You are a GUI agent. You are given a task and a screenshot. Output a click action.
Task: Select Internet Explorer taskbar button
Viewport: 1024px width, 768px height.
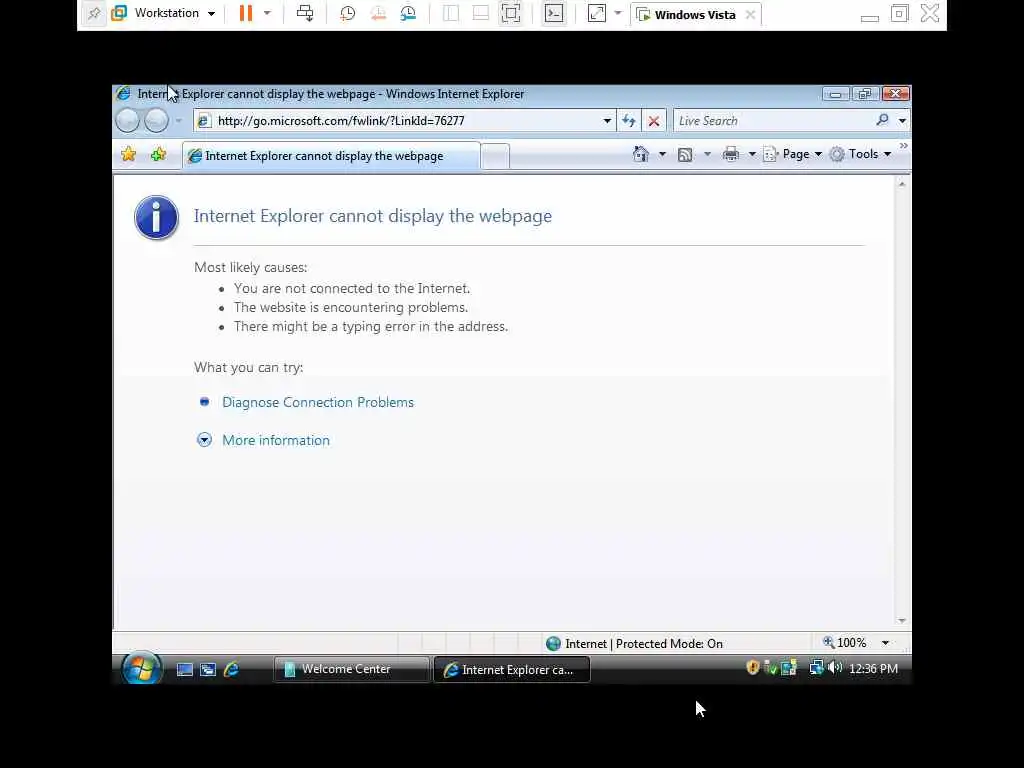click(x=511, y=669)
